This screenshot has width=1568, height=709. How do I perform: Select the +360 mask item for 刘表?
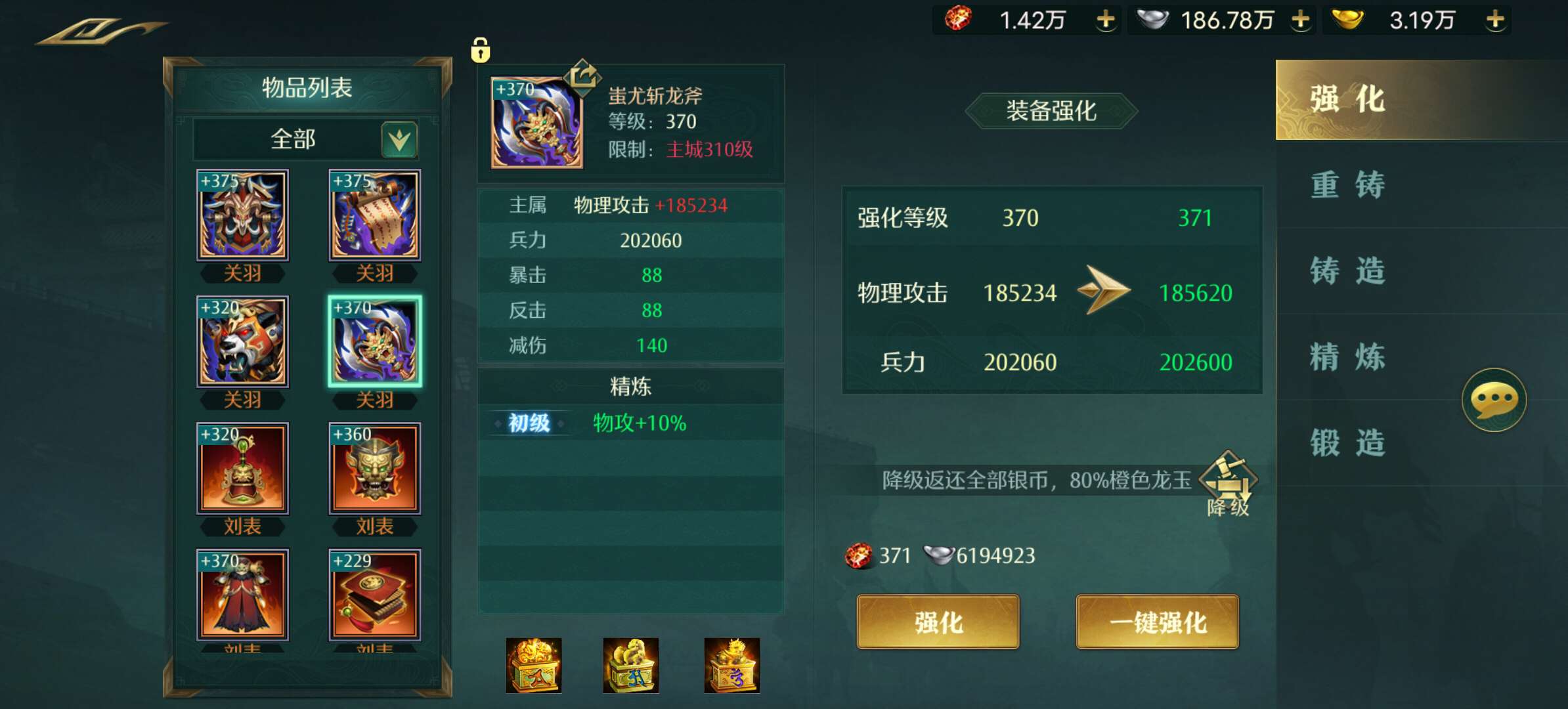375,468
